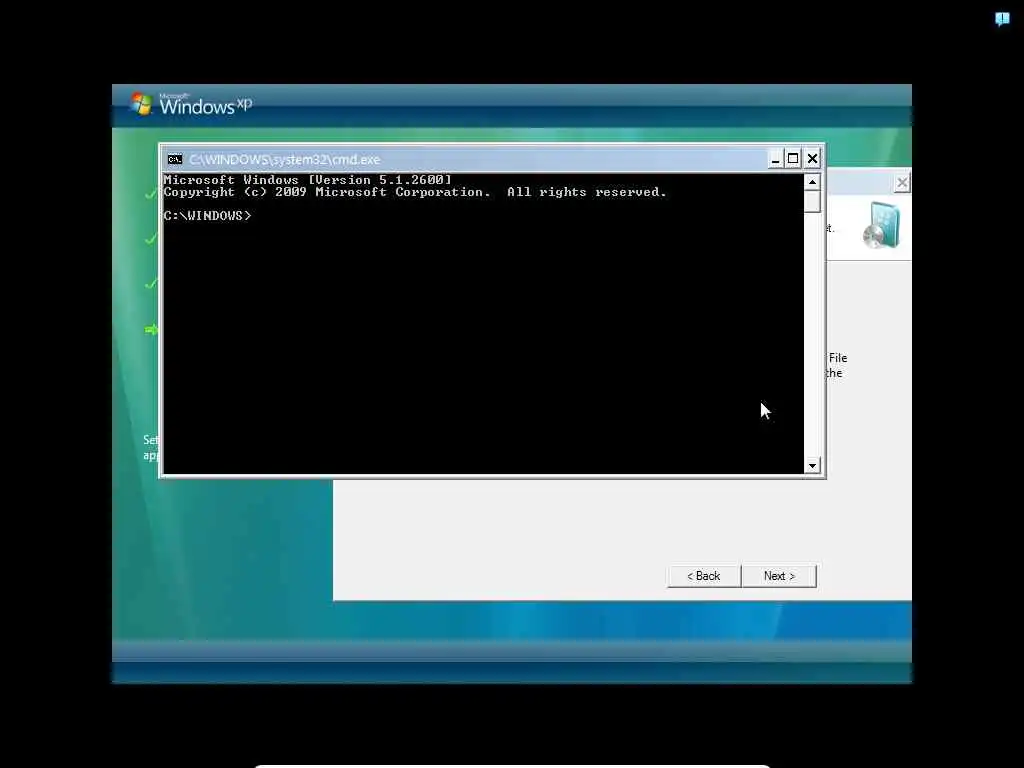Screen dimensions: 1024x768
Task: Click the C:\WINDOWS> command prompt line
Action: click(207, 216)
